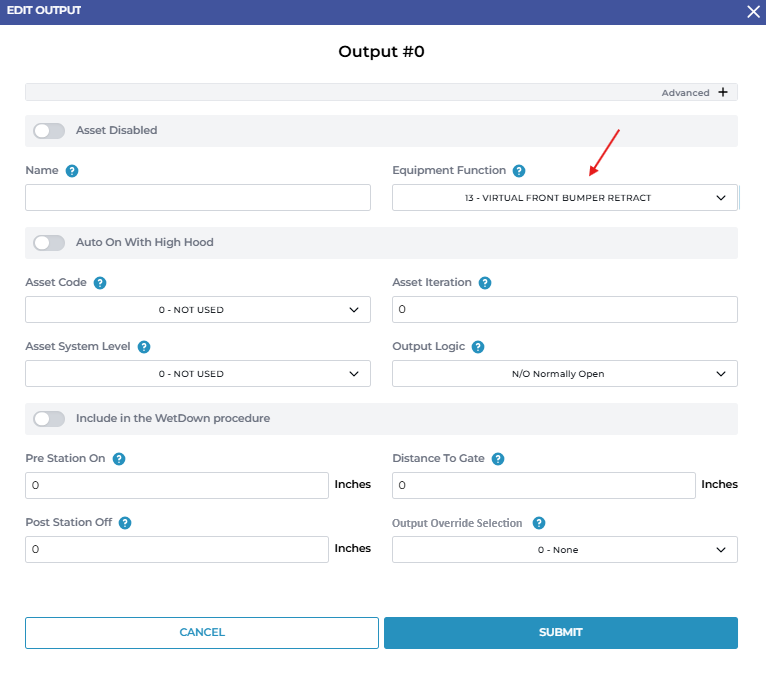This screenshot has width=766, height=691.
Task: Close the Edit Output dialog
Action: pos(753,11)
